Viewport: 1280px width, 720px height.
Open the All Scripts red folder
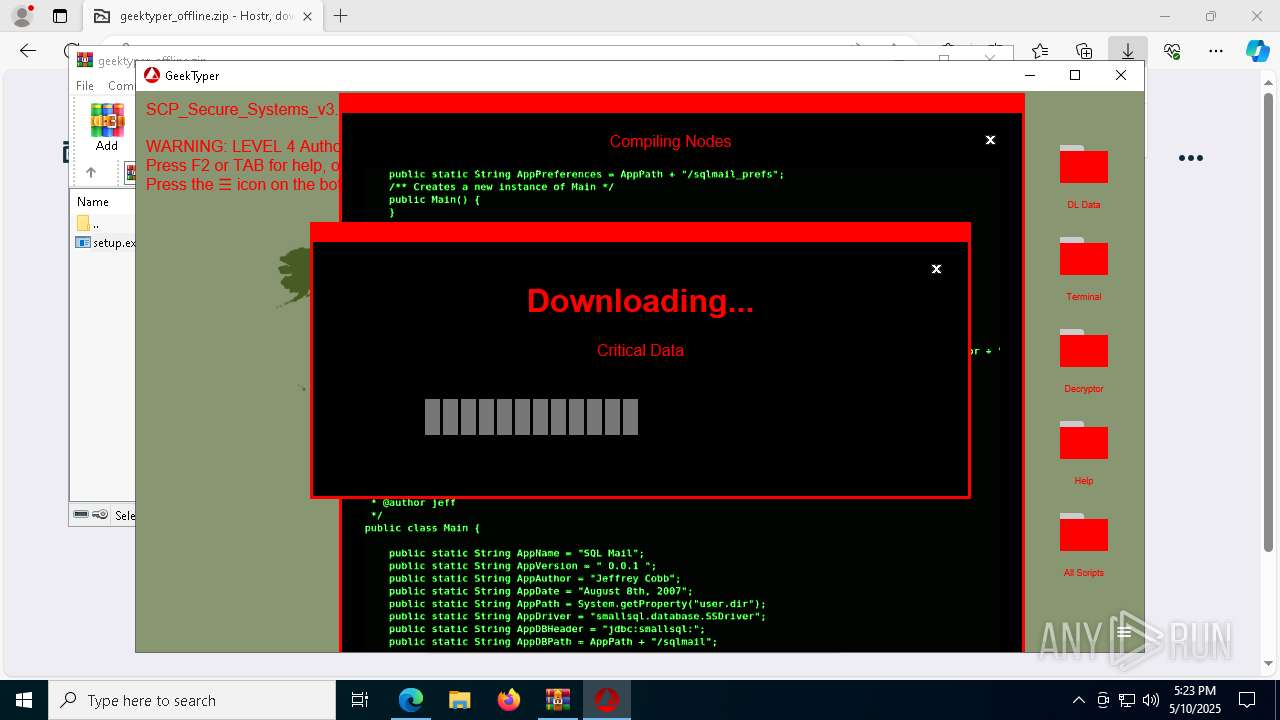coord(1083,533)
